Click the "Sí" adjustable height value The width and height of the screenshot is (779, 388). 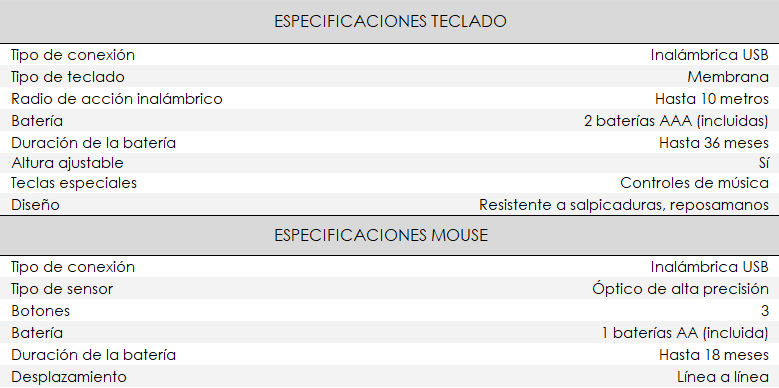tap(764, 163)
